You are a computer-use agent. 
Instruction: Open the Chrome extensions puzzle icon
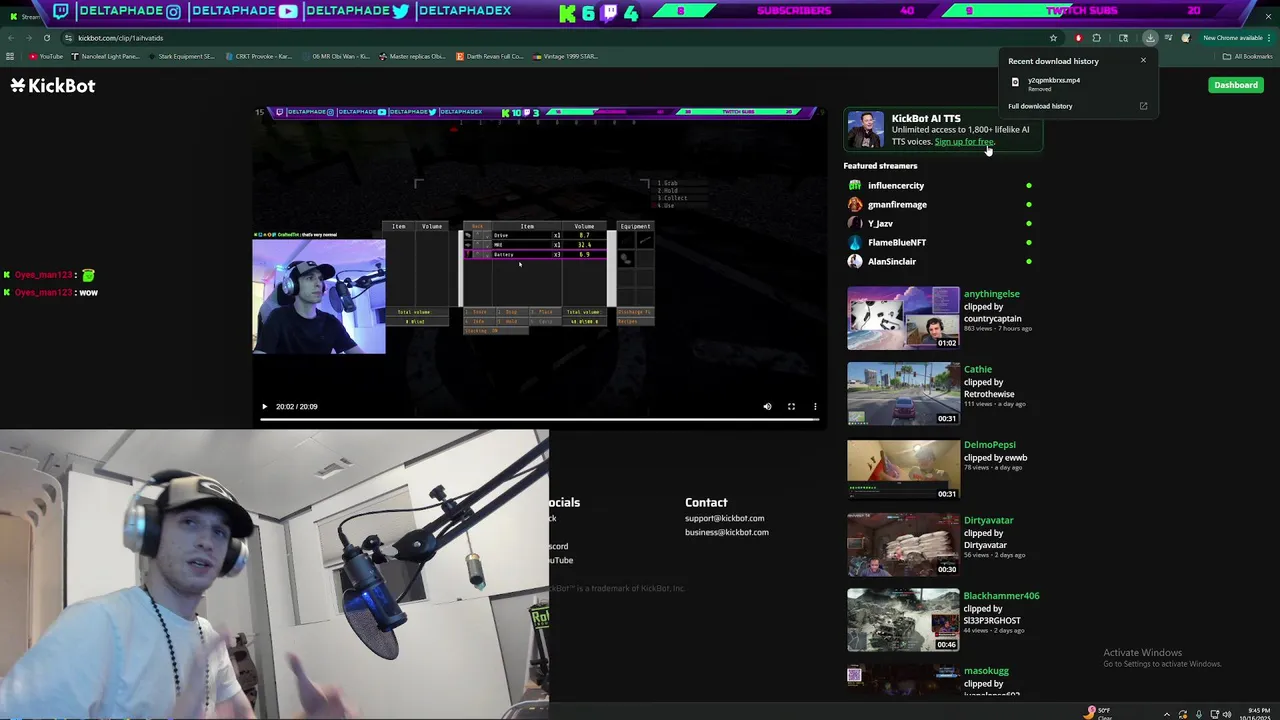click(x=1096, y=38)
